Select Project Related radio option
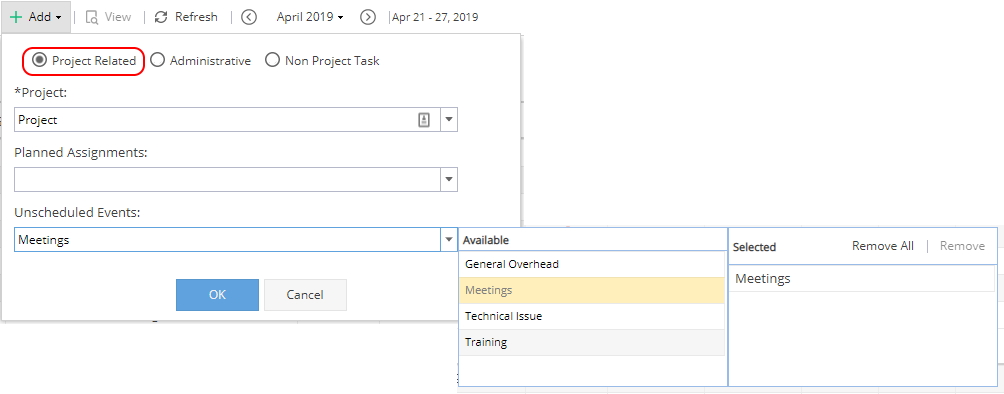The height and width of the screenshot is (394, 1004). (x=84, y=61)
